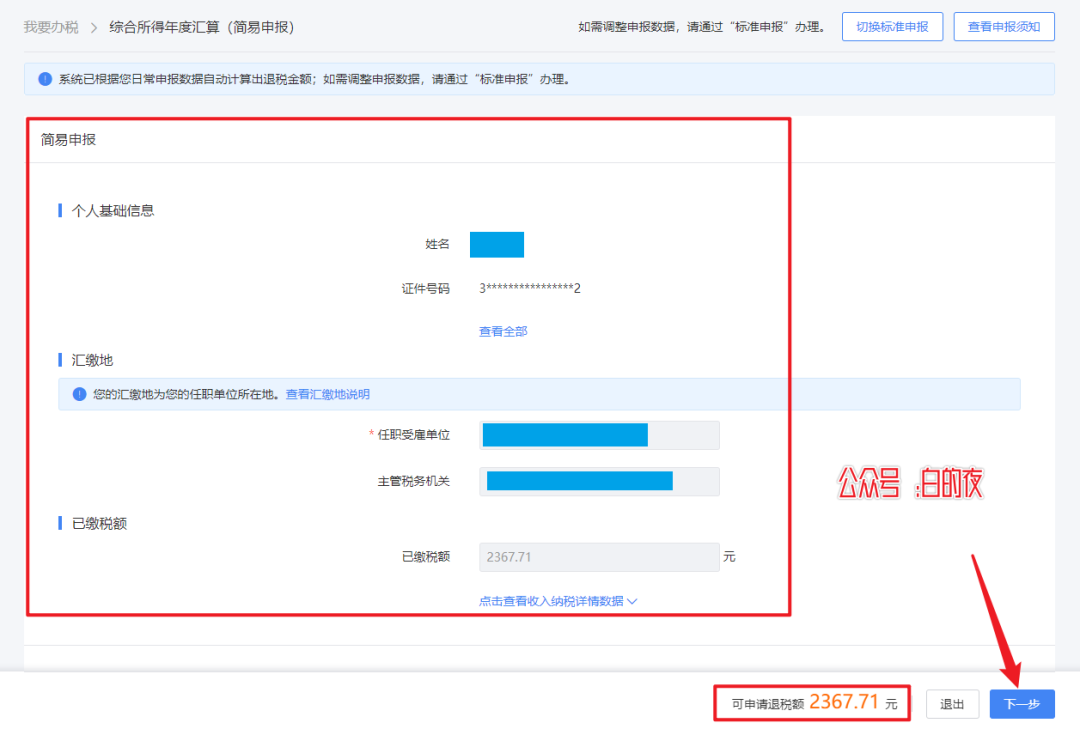Click the redacted 姓名 value

(x=497, y=245)
